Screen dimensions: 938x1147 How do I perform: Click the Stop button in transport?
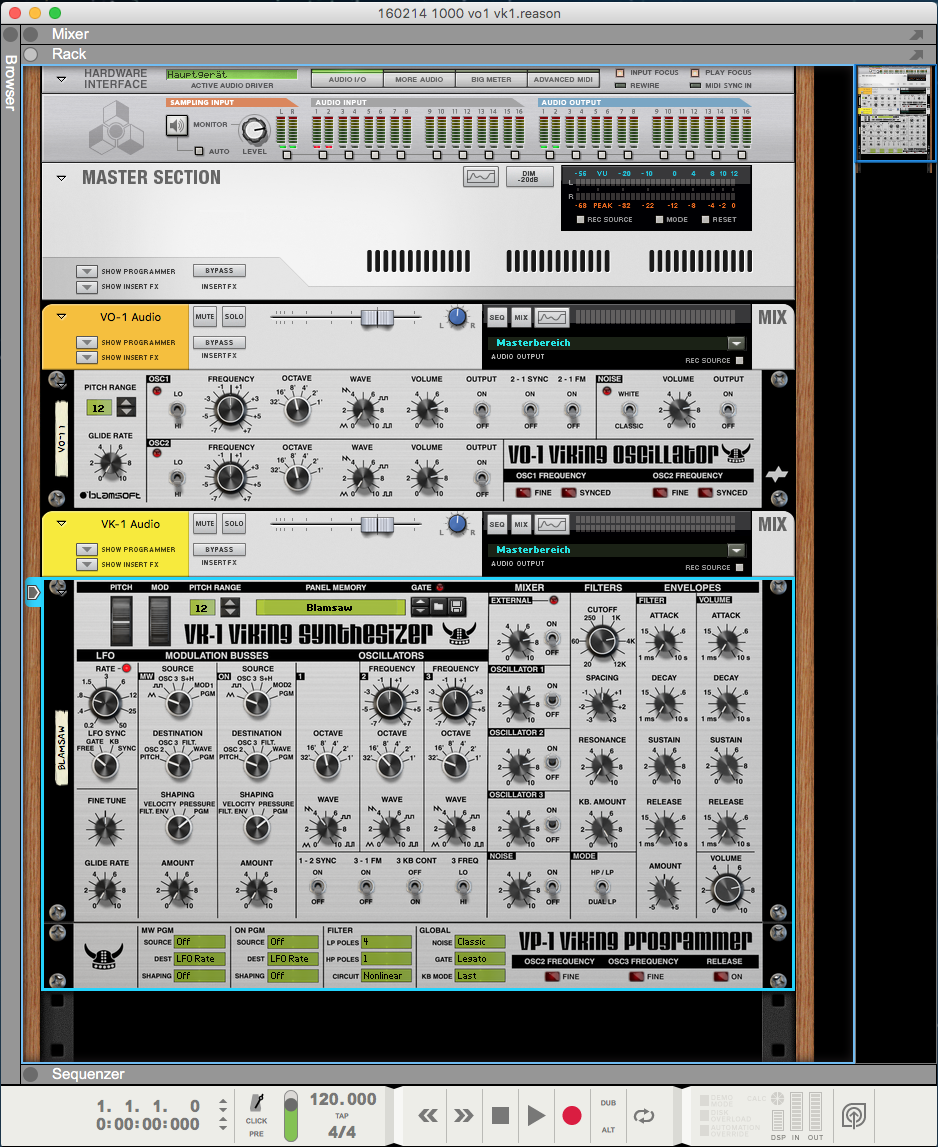tap(500, 1116)
